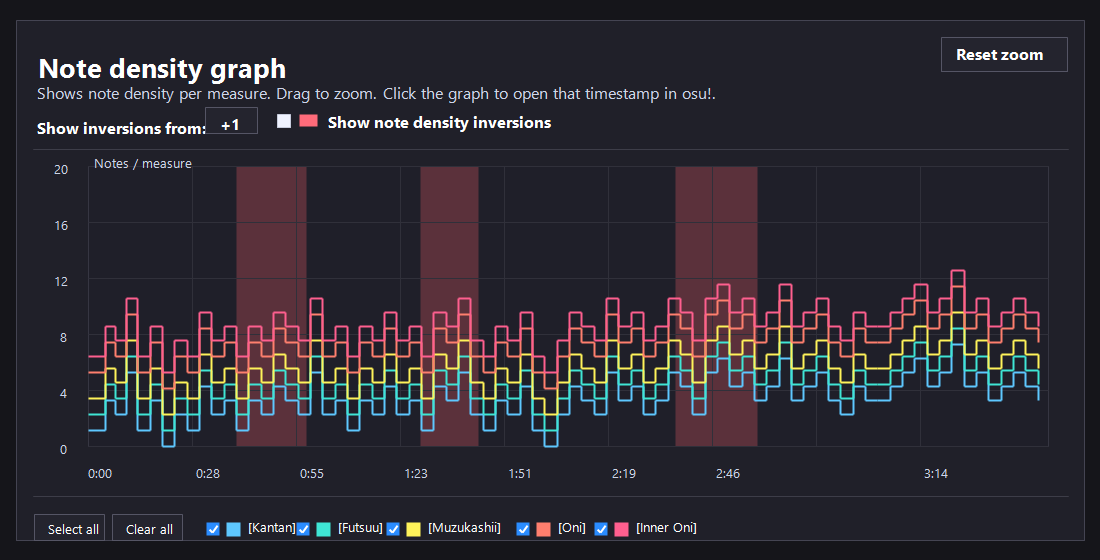Click the Notes / measure axis title

point(142,164)
